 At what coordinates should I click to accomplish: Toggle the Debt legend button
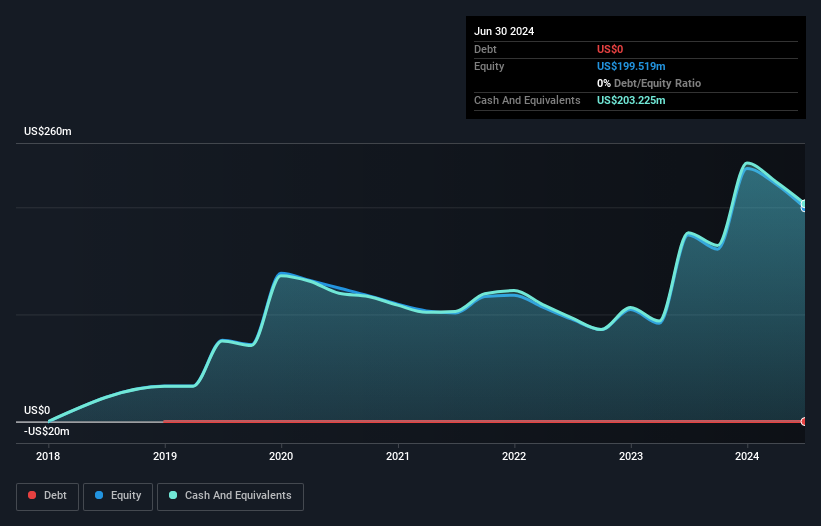click(48, 496)
